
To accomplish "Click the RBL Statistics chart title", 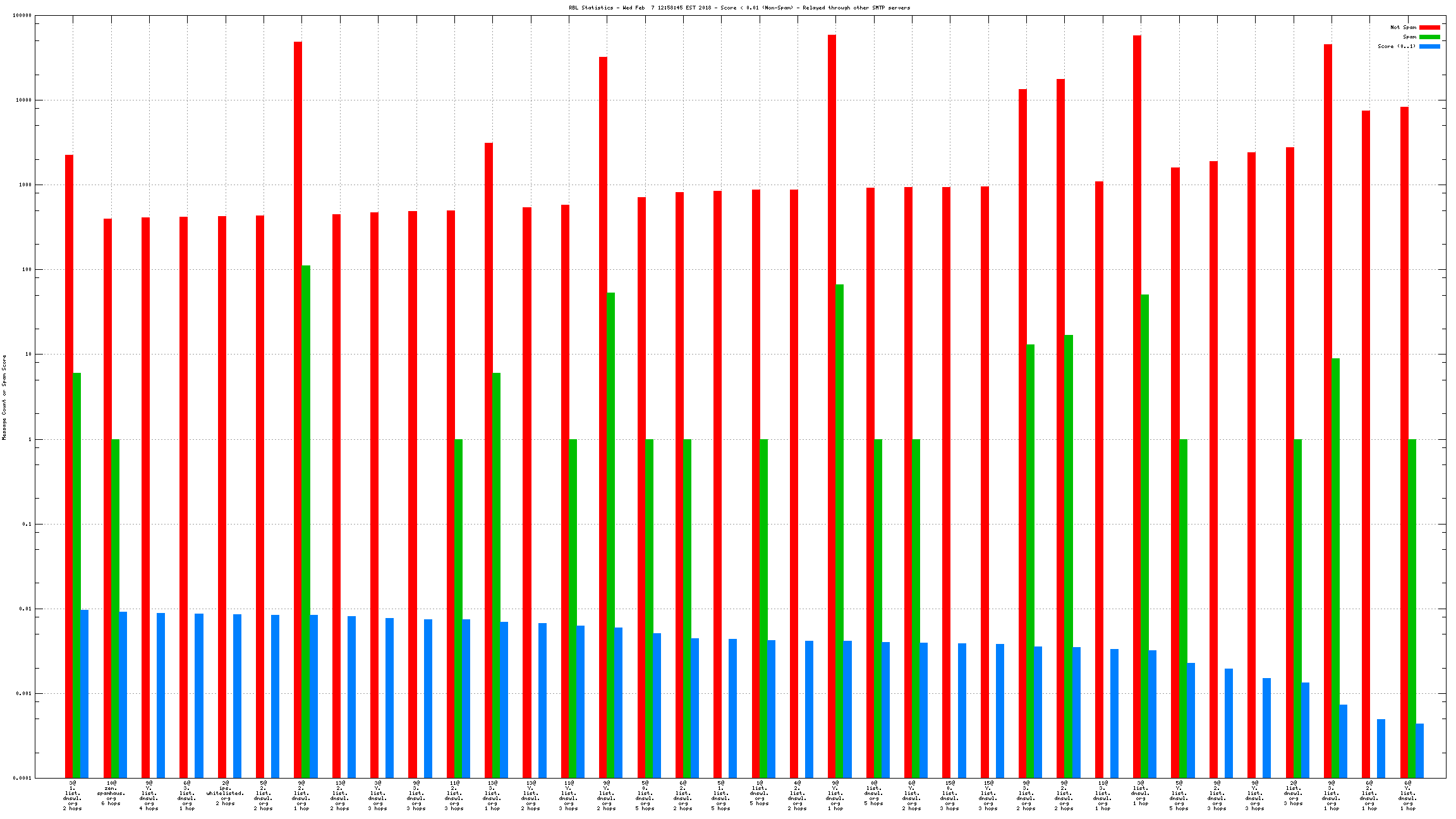I will [739, 8].
